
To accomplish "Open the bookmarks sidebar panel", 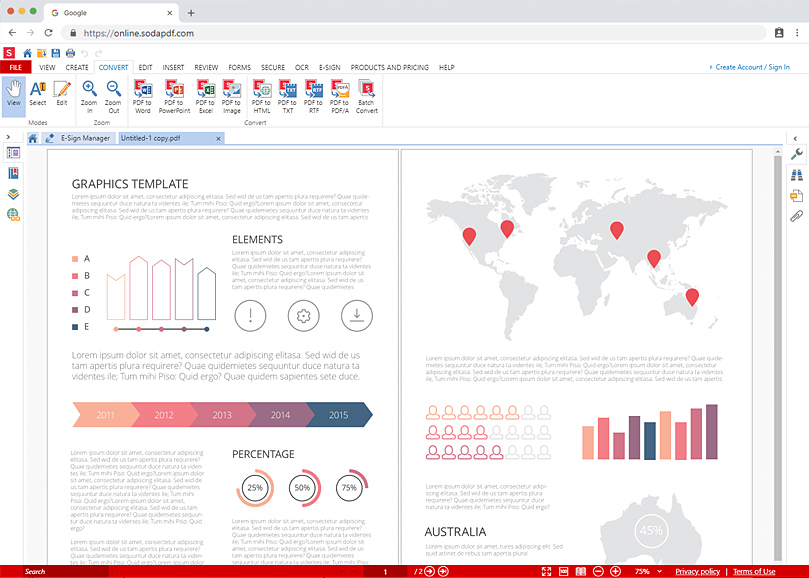I will [13, 173].
